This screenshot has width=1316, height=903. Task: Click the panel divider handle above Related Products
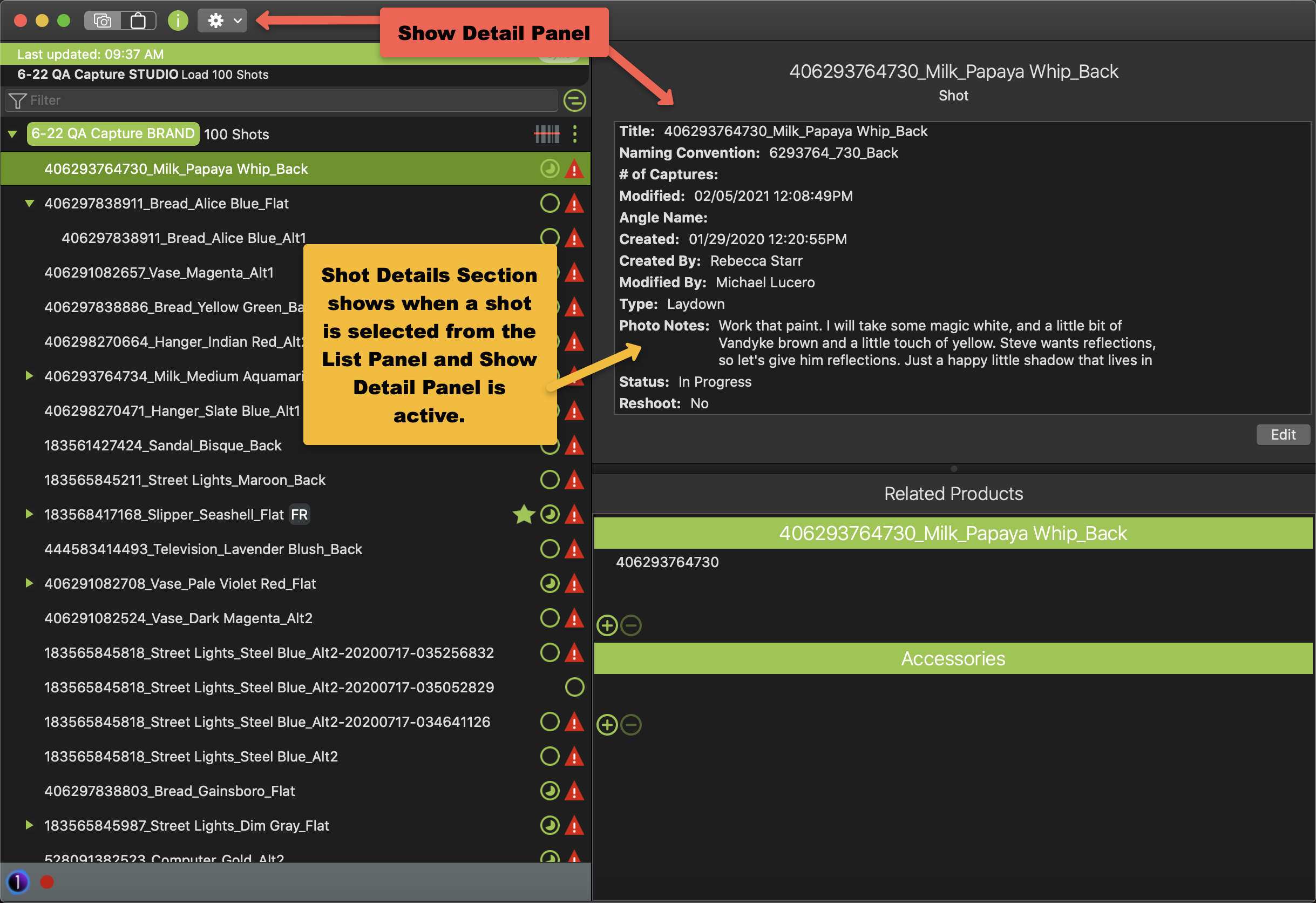[x=954, y=468]
